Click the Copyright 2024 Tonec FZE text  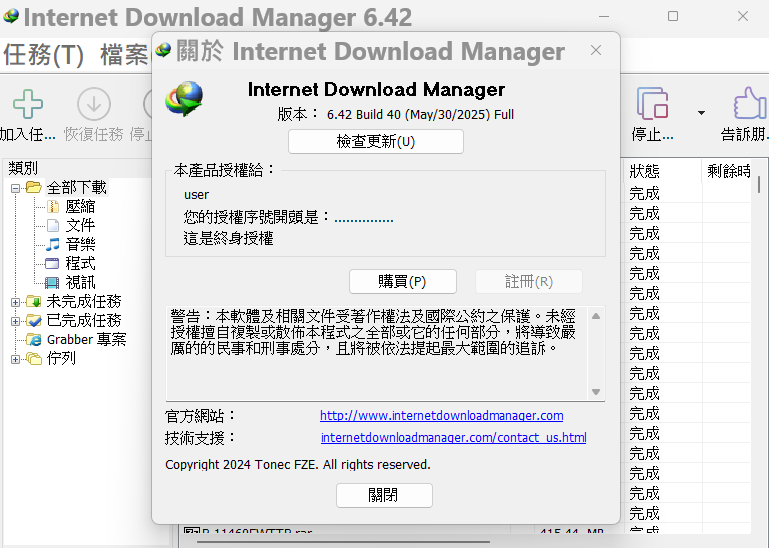point(298,465)
